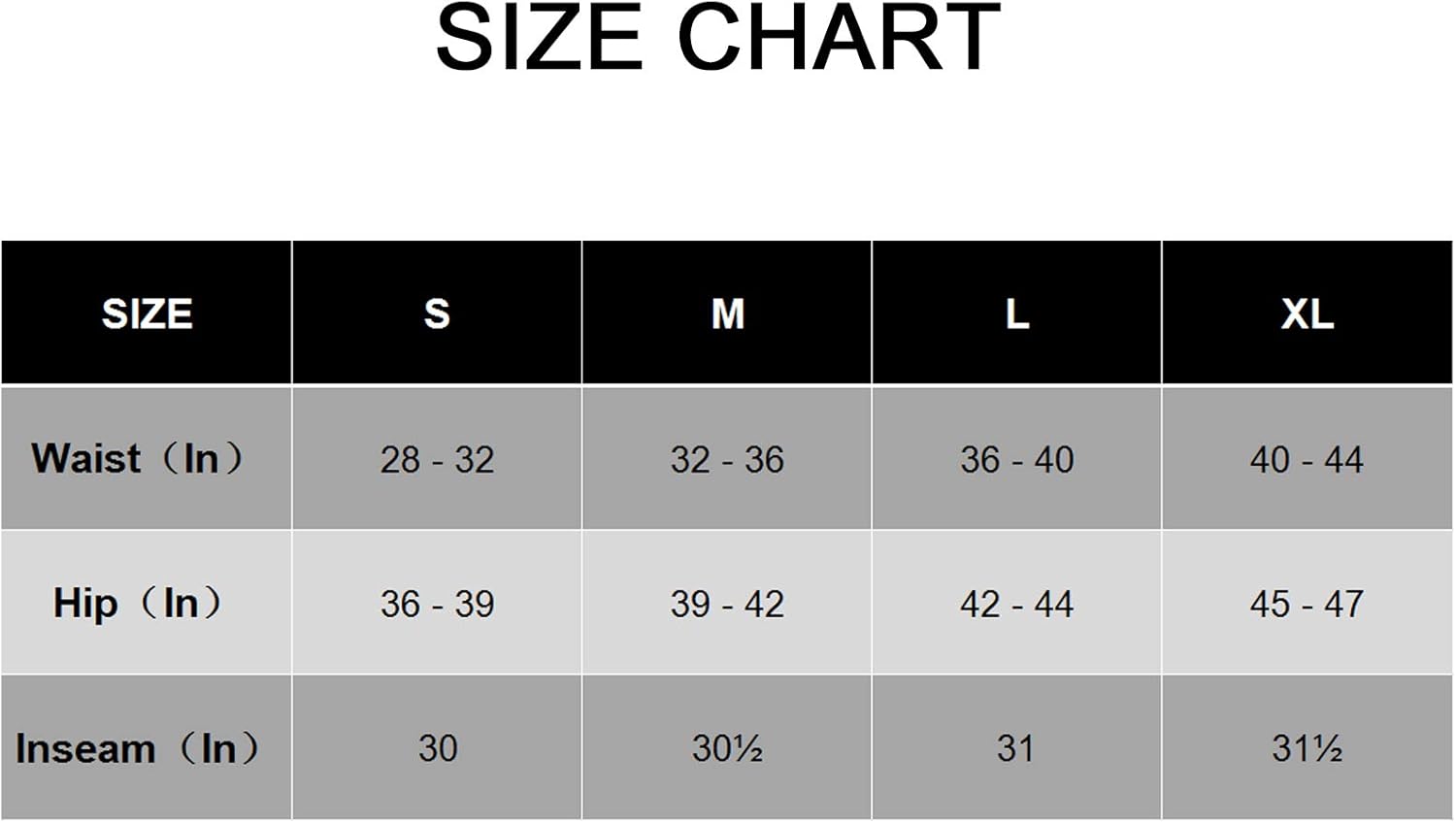This screenshot has width=1456, height=823.
Task: Click the Inseam (In) row label
Action: point(137,748)
